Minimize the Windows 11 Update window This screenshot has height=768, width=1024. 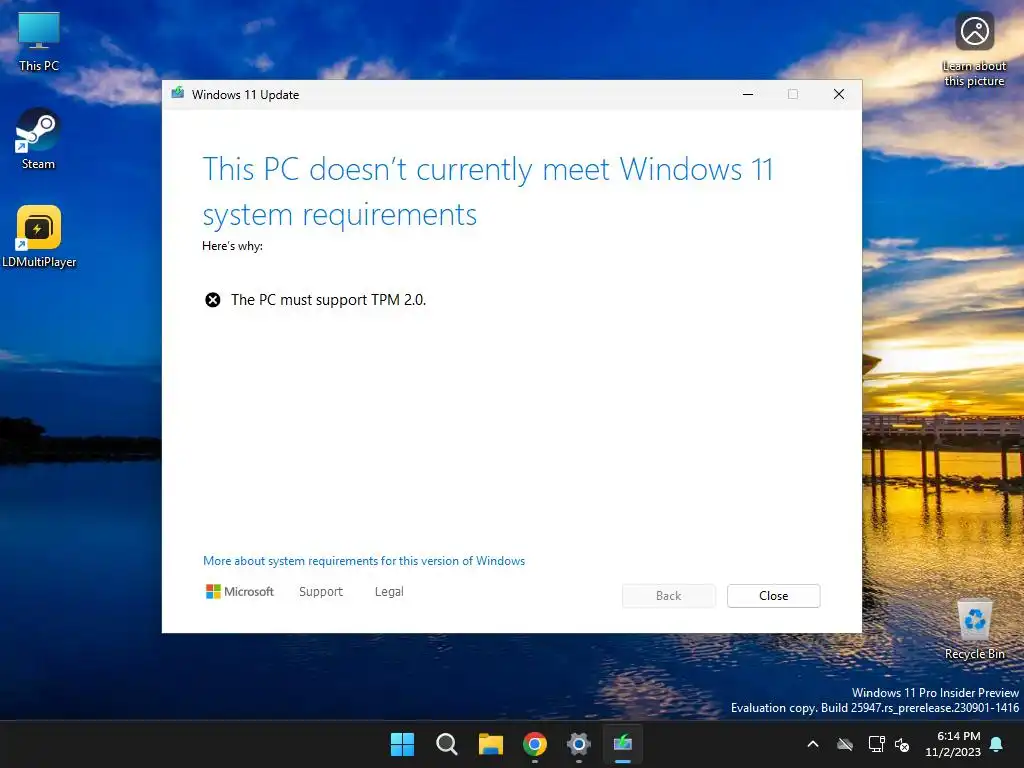coord(748,95)
